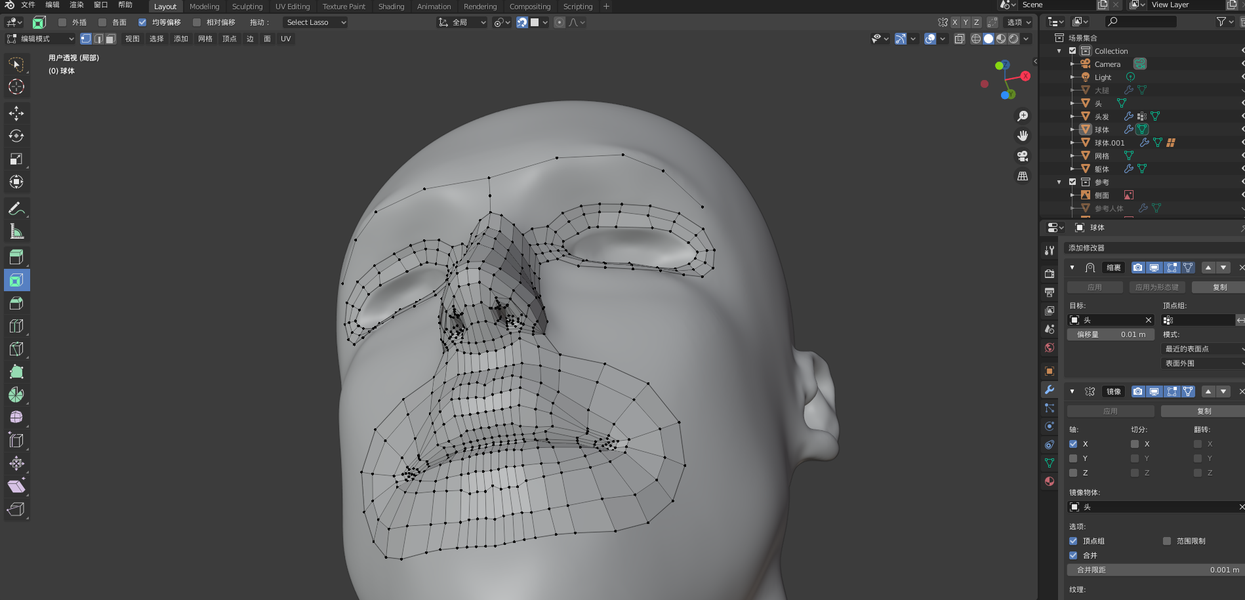Select the Extrude Region tool
This screenshot has width=1245, height=600.
16,257
